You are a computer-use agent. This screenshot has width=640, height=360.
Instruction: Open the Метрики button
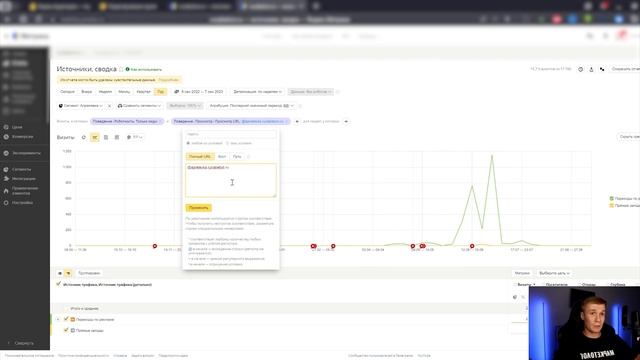click(522, 273)
